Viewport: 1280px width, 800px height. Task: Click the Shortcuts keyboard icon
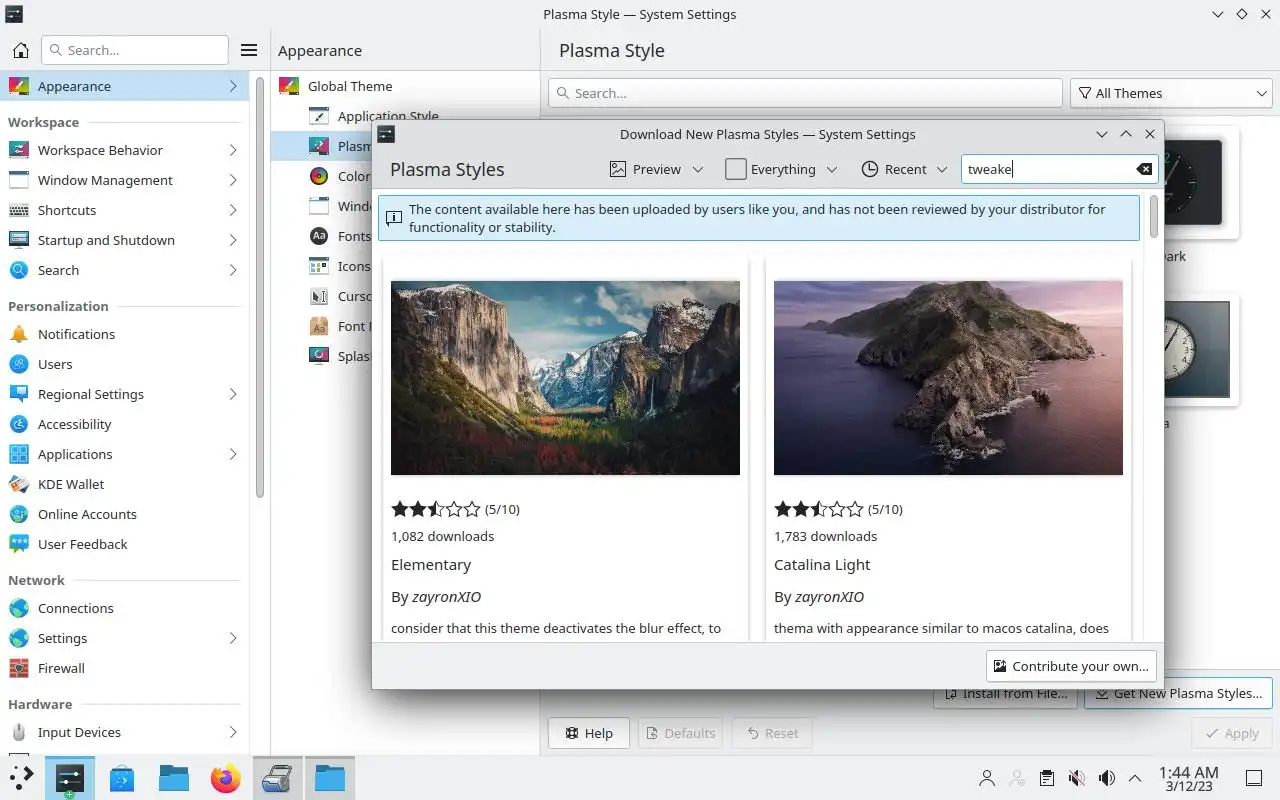[x=19, y=210]
